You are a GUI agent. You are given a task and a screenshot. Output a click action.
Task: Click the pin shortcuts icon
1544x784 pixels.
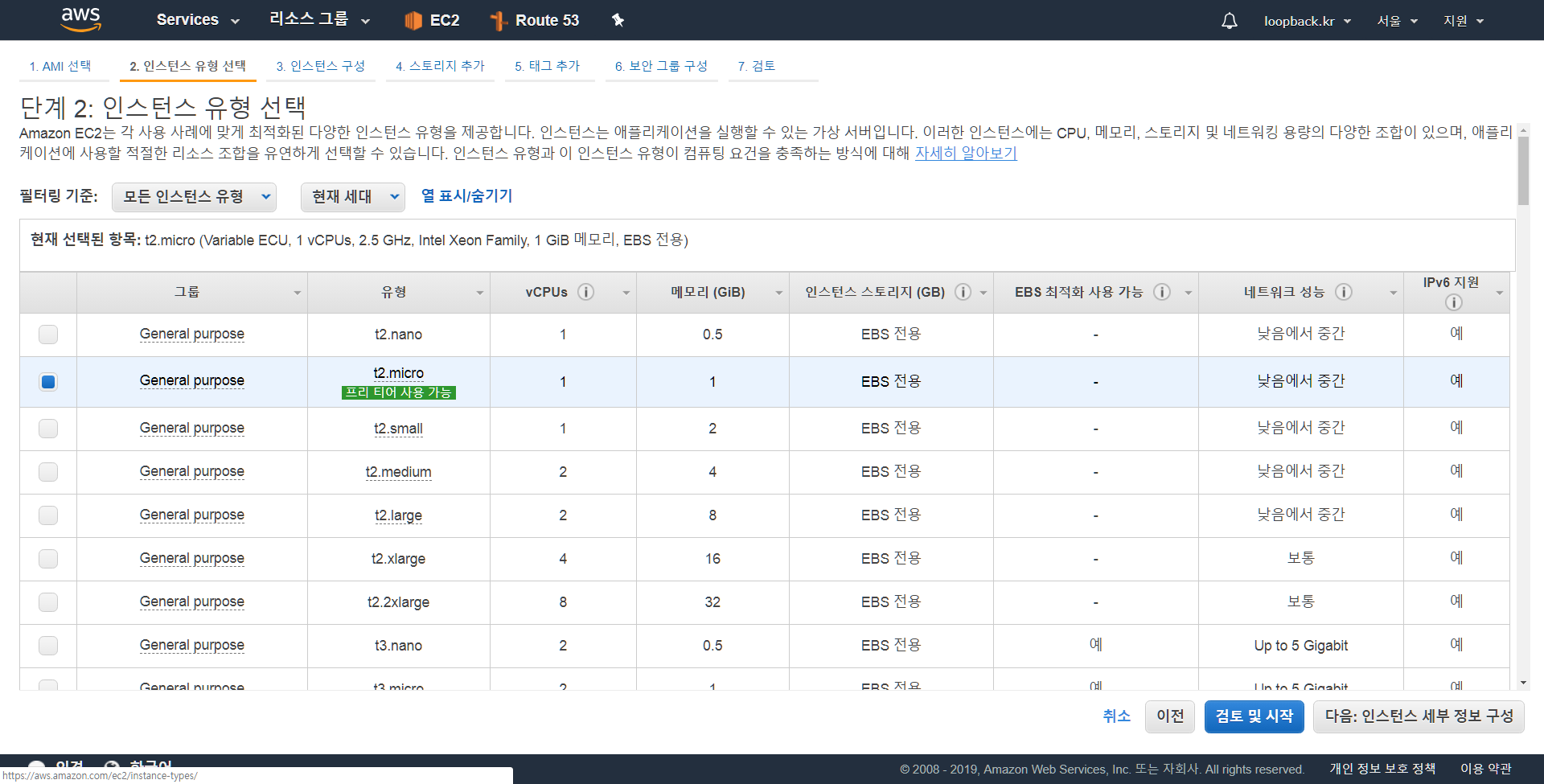pyautogui.click(x=618, y=20)
